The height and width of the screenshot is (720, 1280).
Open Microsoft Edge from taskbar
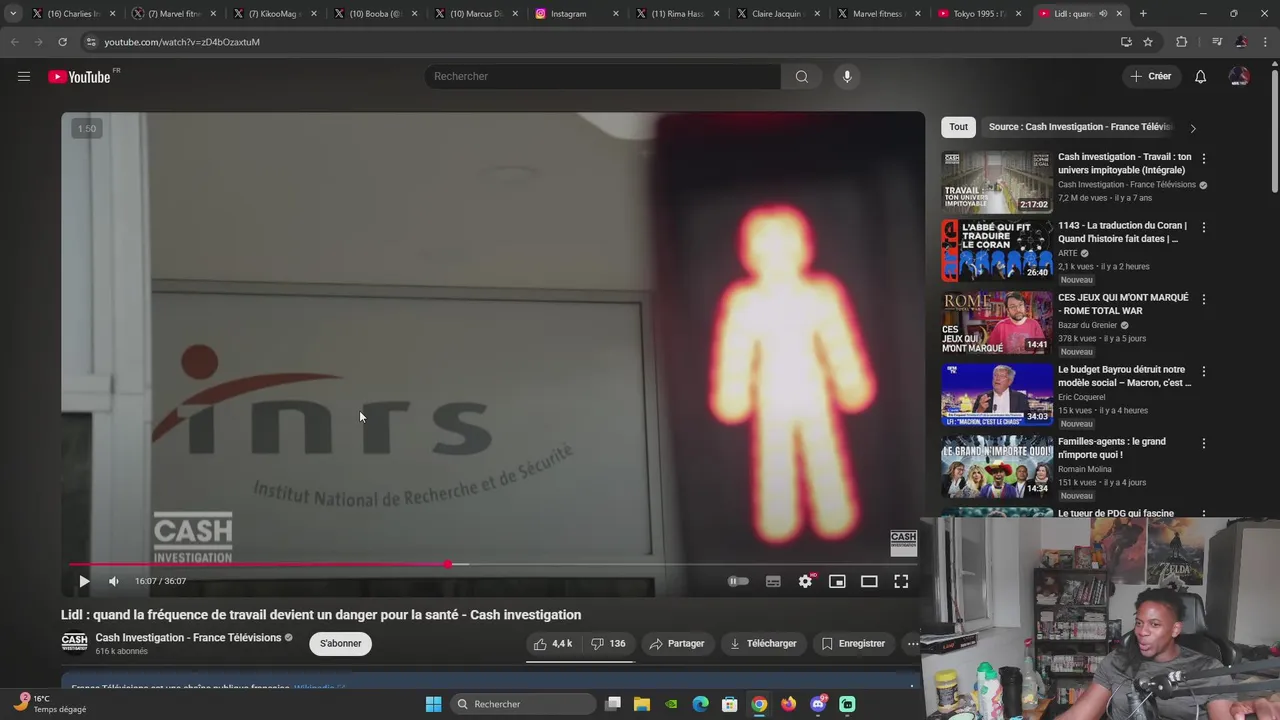701,704
